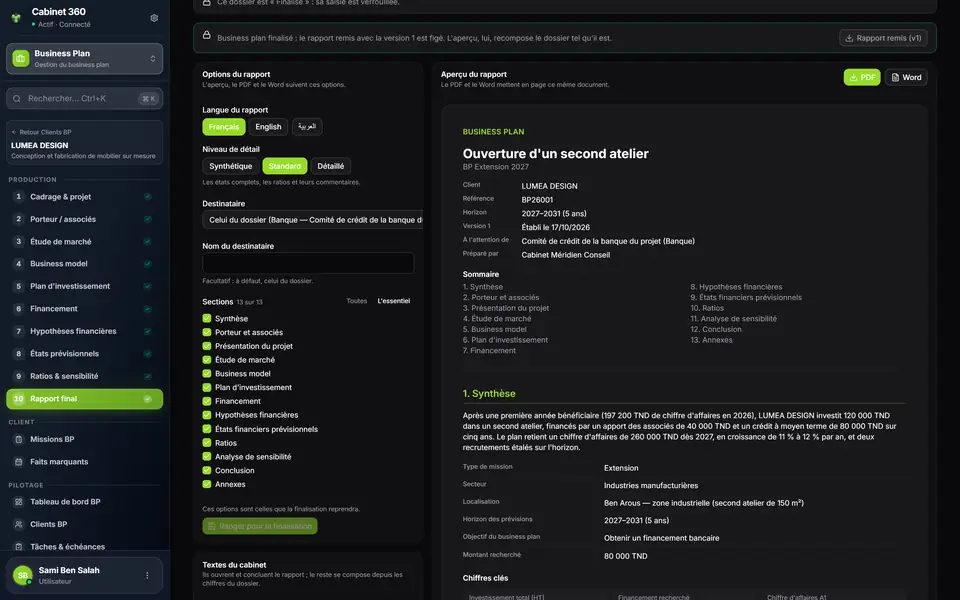Image resolution: width=960 pixels, height=600 pixels.
Task: Click the Tâches & échéances icon
Action: pos(18,547)
